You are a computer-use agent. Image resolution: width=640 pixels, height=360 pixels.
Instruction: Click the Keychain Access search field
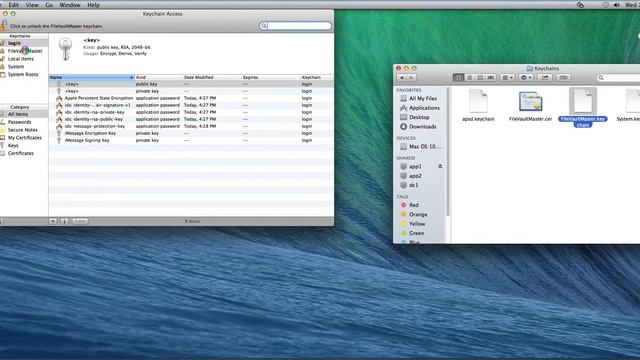pyautogui.click(x=296, y=26)
